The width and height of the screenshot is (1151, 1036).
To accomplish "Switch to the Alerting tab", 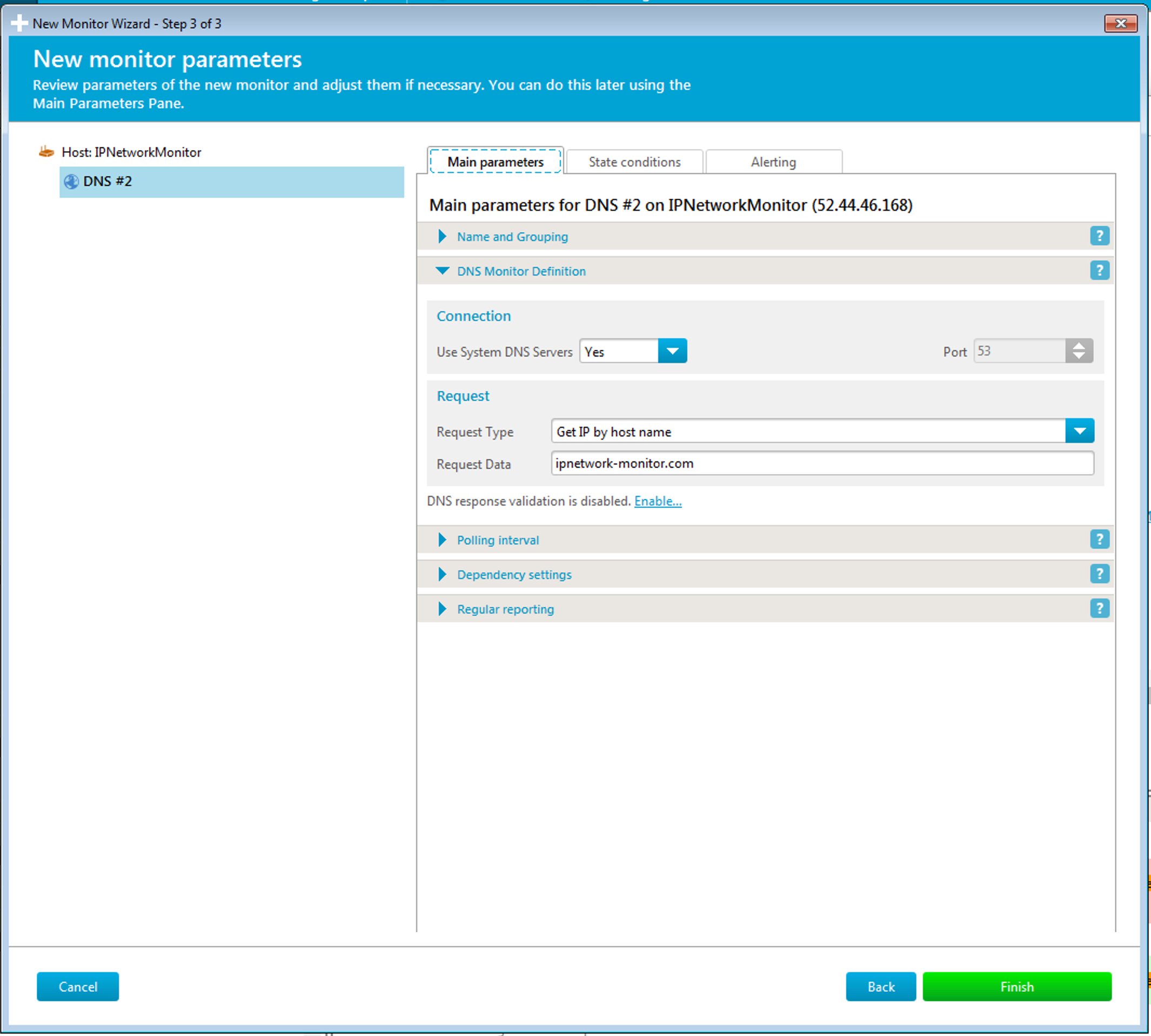I will click(773, 162).
